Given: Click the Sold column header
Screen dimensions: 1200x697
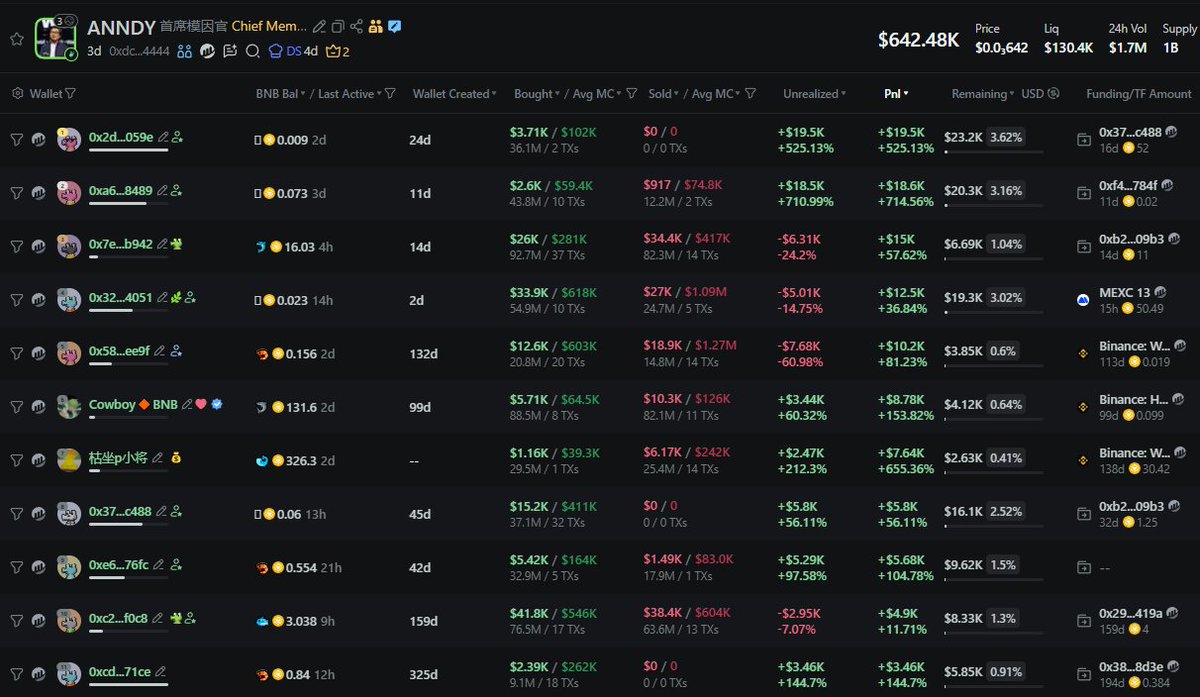Looking at the screenshot, I should (x=660, y=94).
